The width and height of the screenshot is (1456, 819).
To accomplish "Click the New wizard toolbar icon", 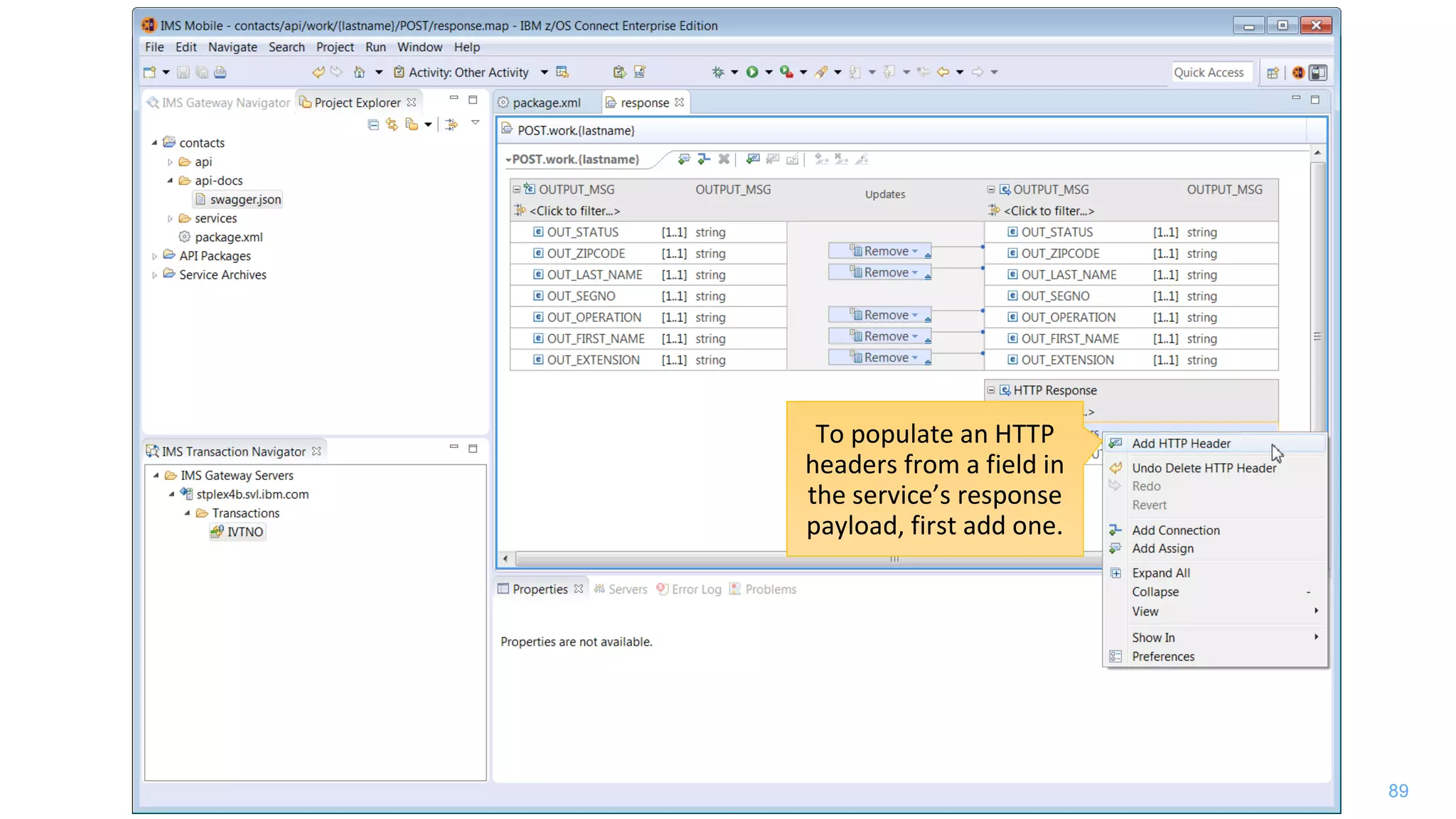I will [149, 72].
